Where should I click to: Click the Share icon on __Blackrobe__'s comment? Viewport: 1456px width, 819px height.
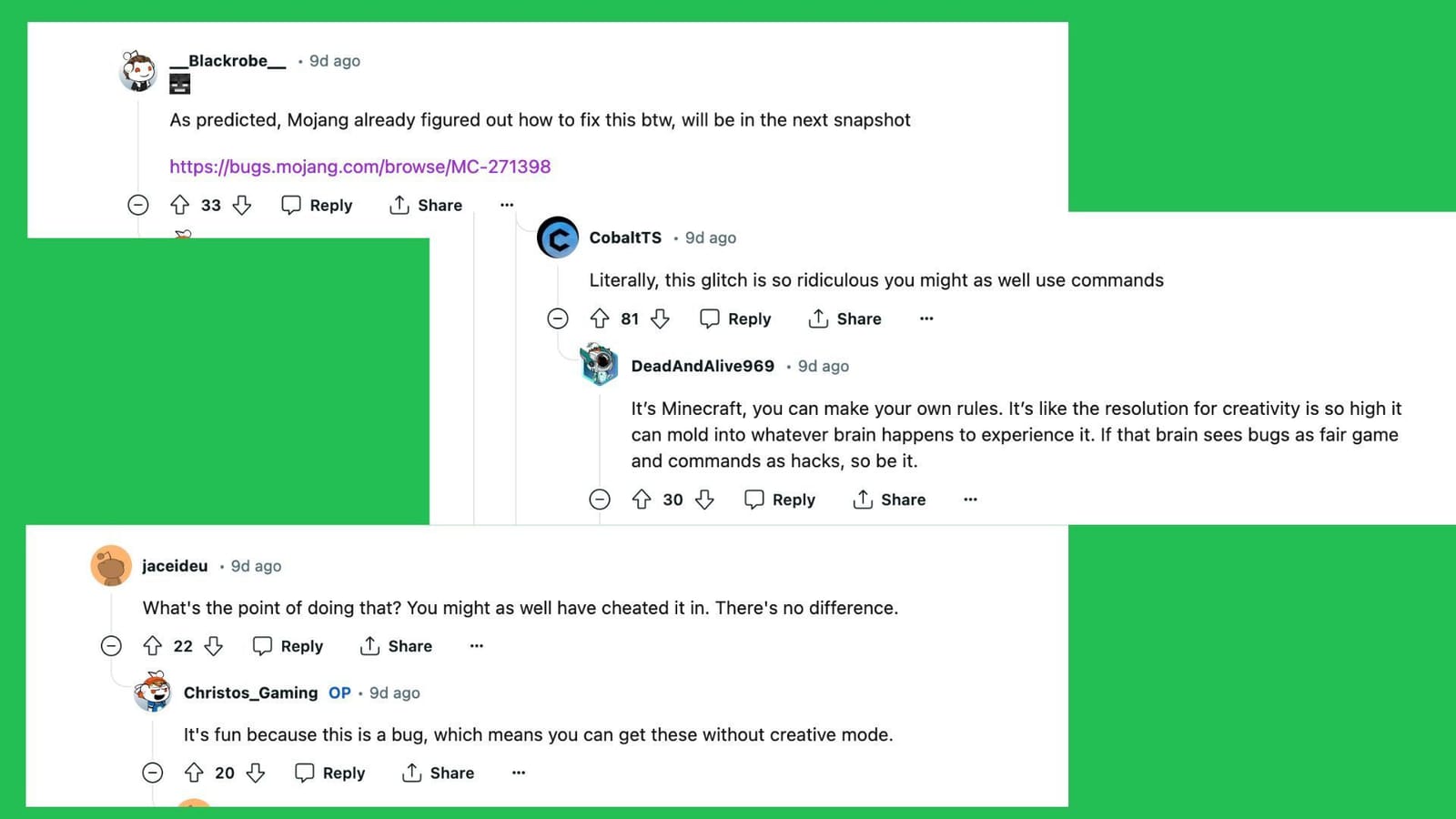(399, 205)
